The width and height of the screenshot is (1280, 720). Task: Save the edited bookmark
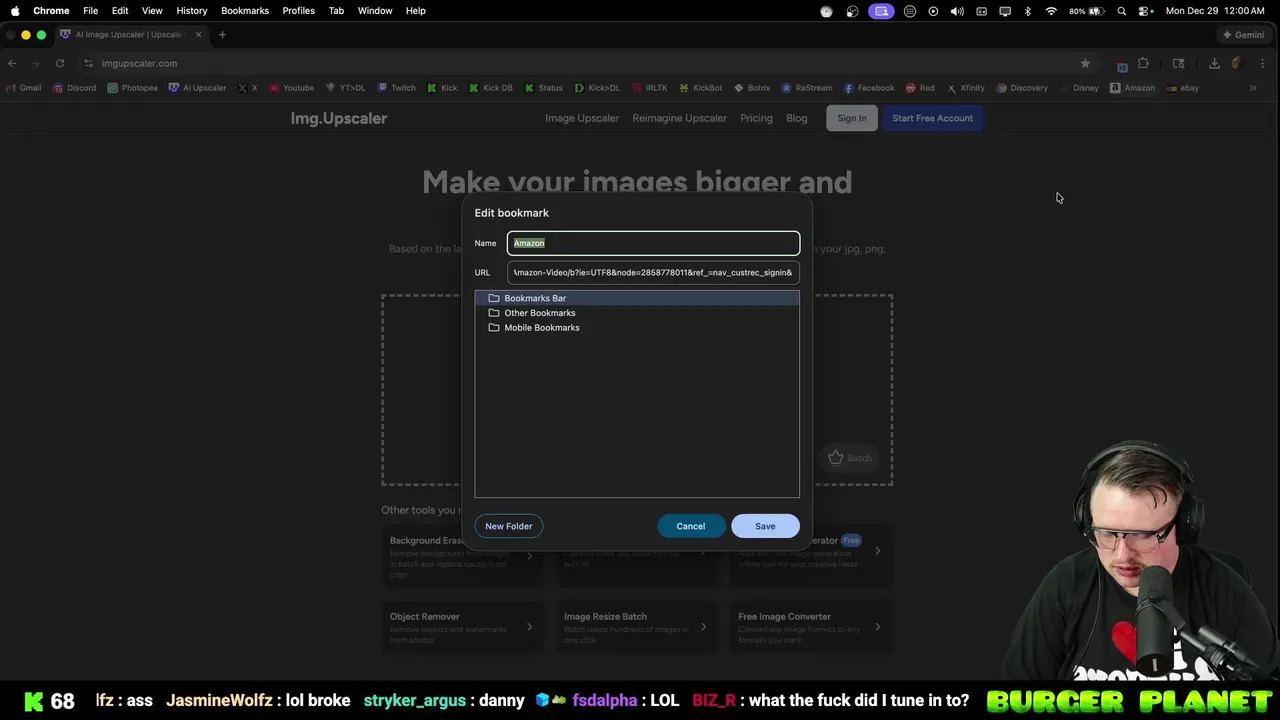pyautogui.click(x=765, y=526)
